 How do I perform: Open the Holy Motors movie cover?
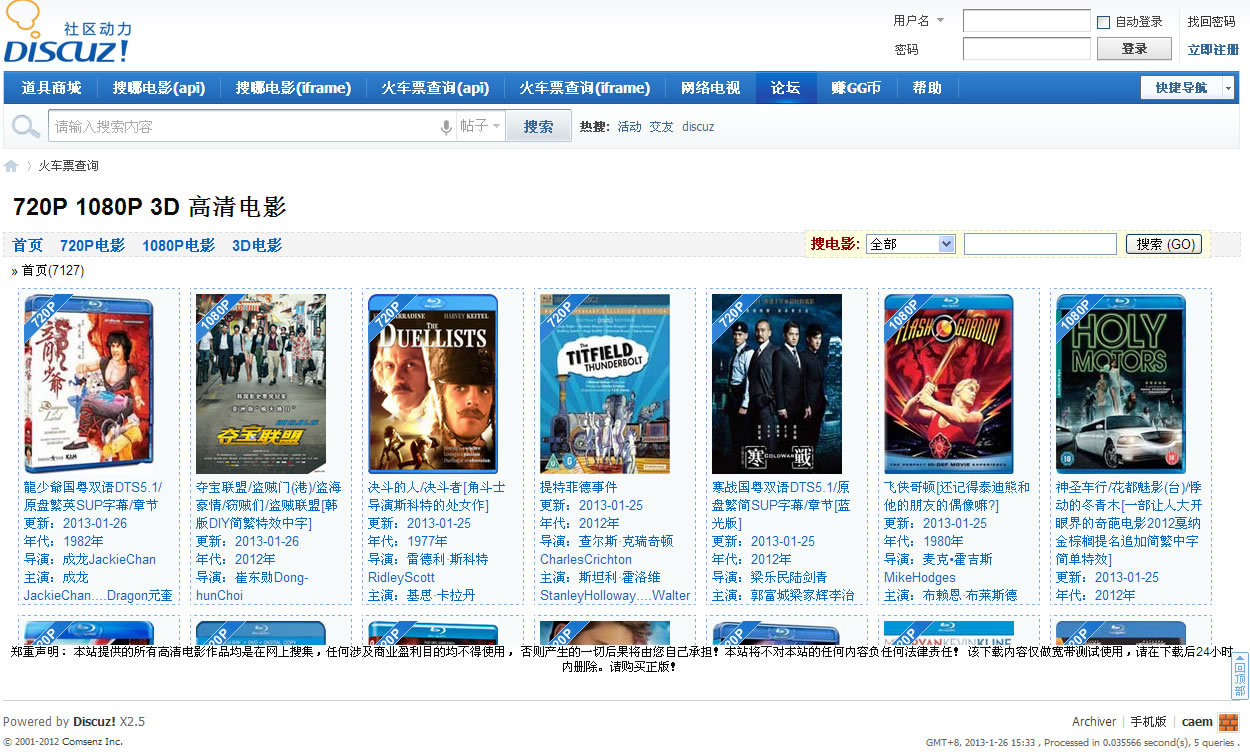coord(1120,384)
